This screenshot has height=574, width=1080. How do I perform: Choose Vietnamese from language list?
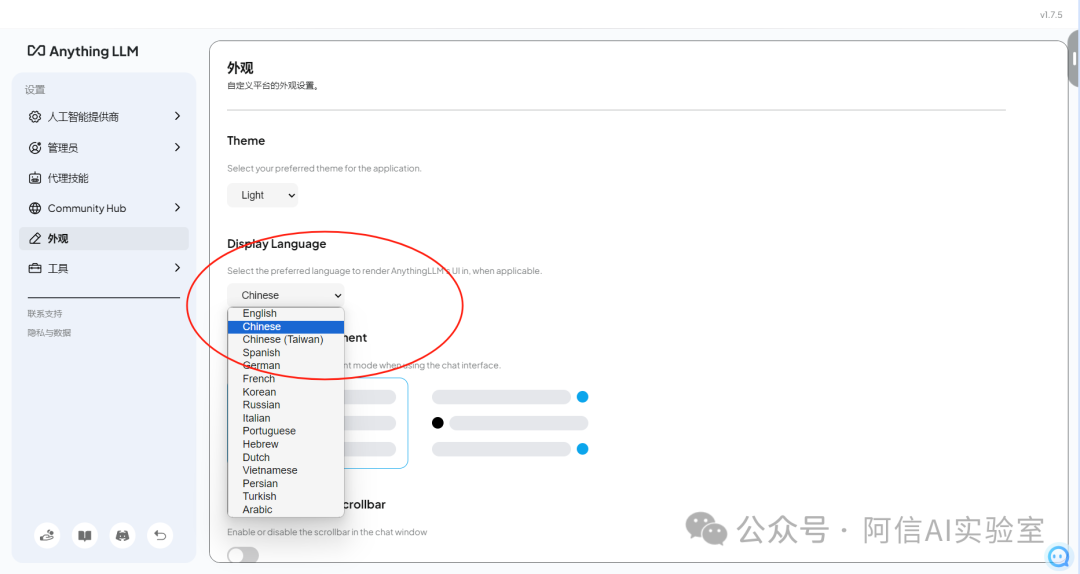[x=286, y=471]
